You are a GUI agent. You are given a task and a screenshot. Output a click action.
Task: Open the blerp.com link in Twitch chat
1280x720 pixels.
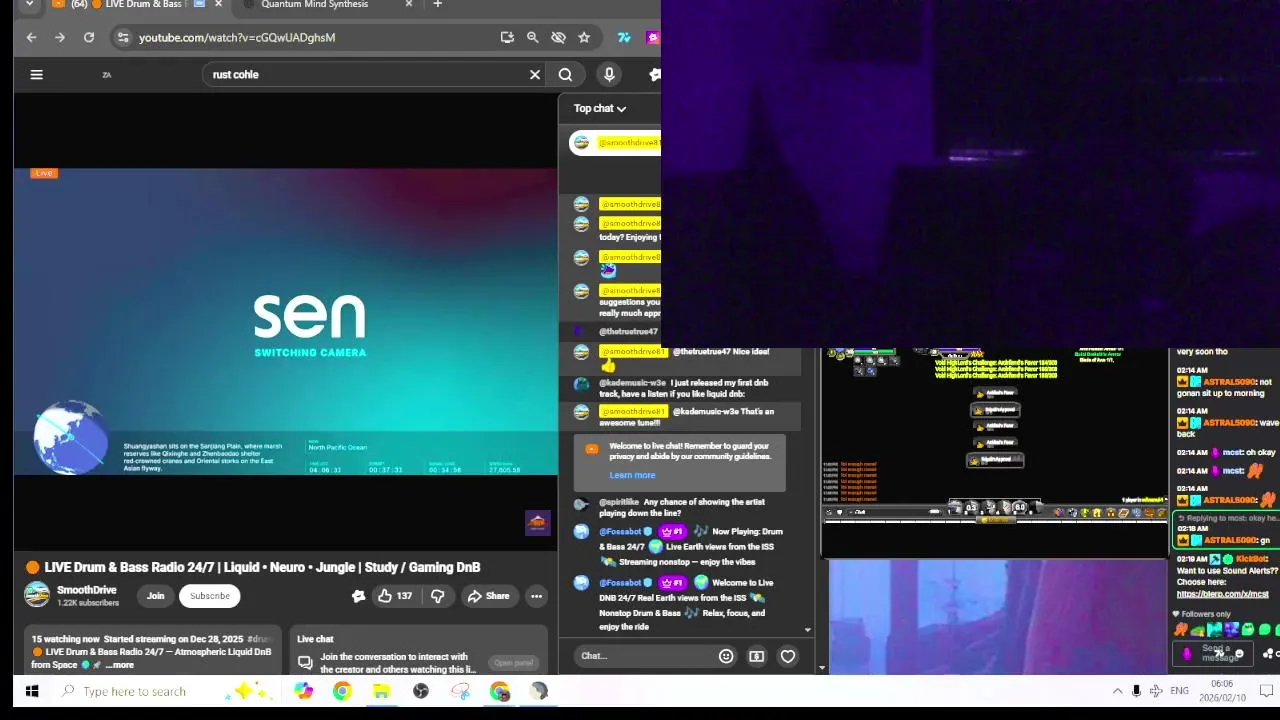coord(1222,594)
